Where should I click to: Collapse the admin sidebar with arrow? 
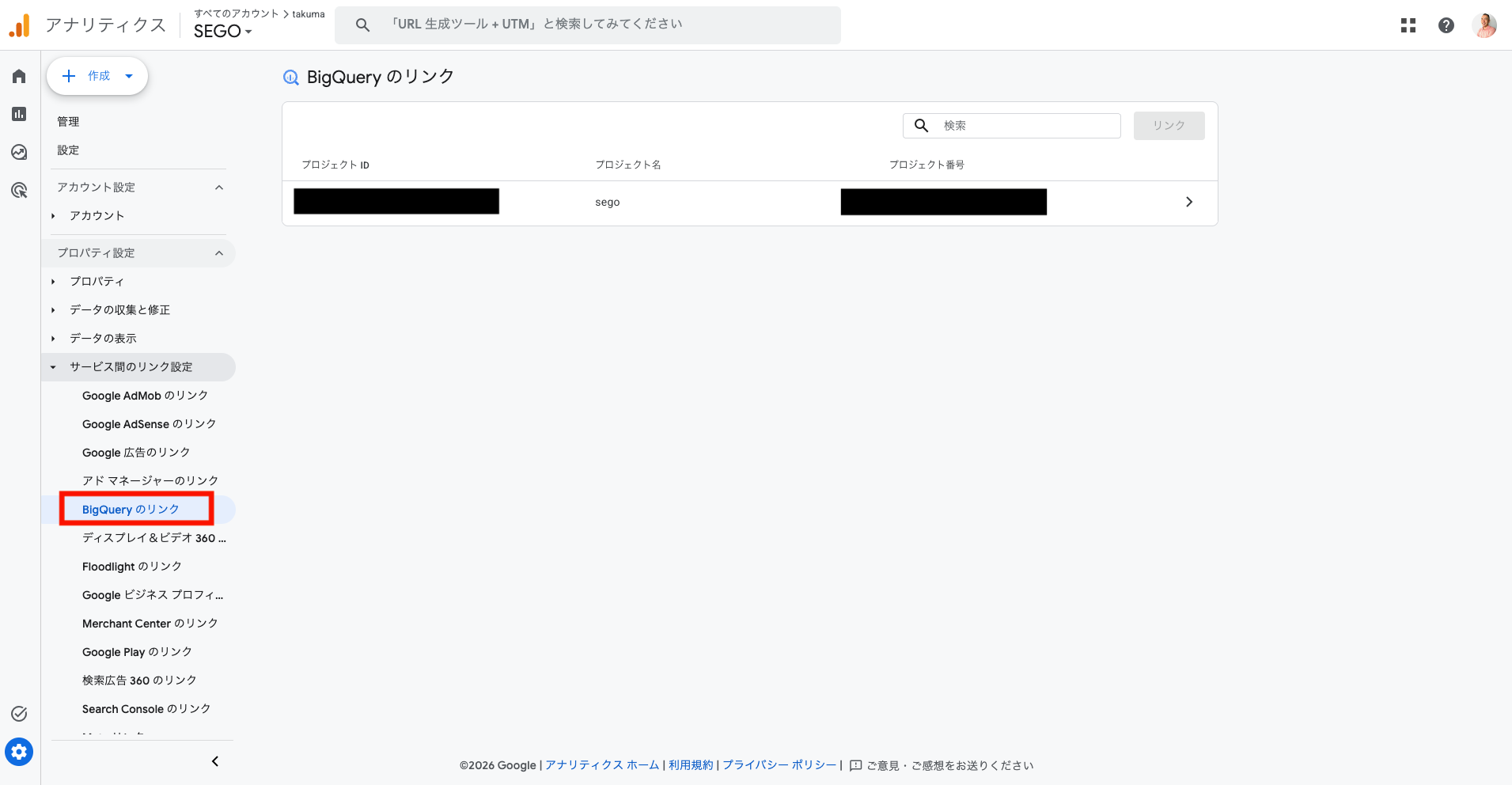click(x=215, y=761)
